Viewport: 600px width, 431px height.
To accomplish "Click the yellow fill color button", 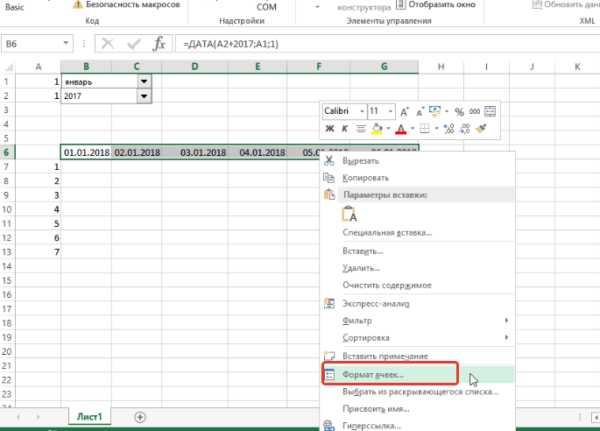I will (x=377, y=128).
